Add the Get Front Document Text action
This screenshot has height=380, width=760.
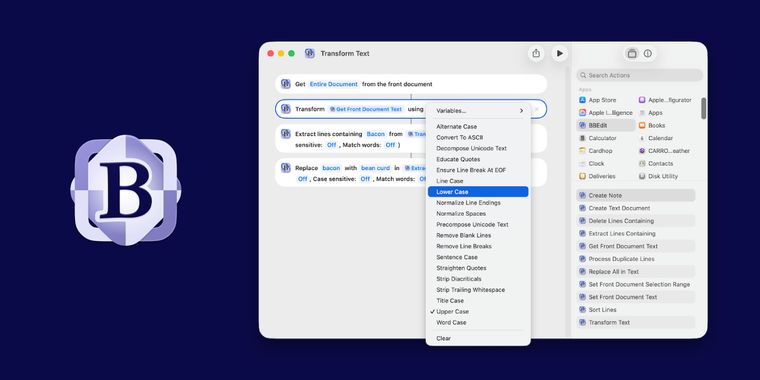coord(636,246)
